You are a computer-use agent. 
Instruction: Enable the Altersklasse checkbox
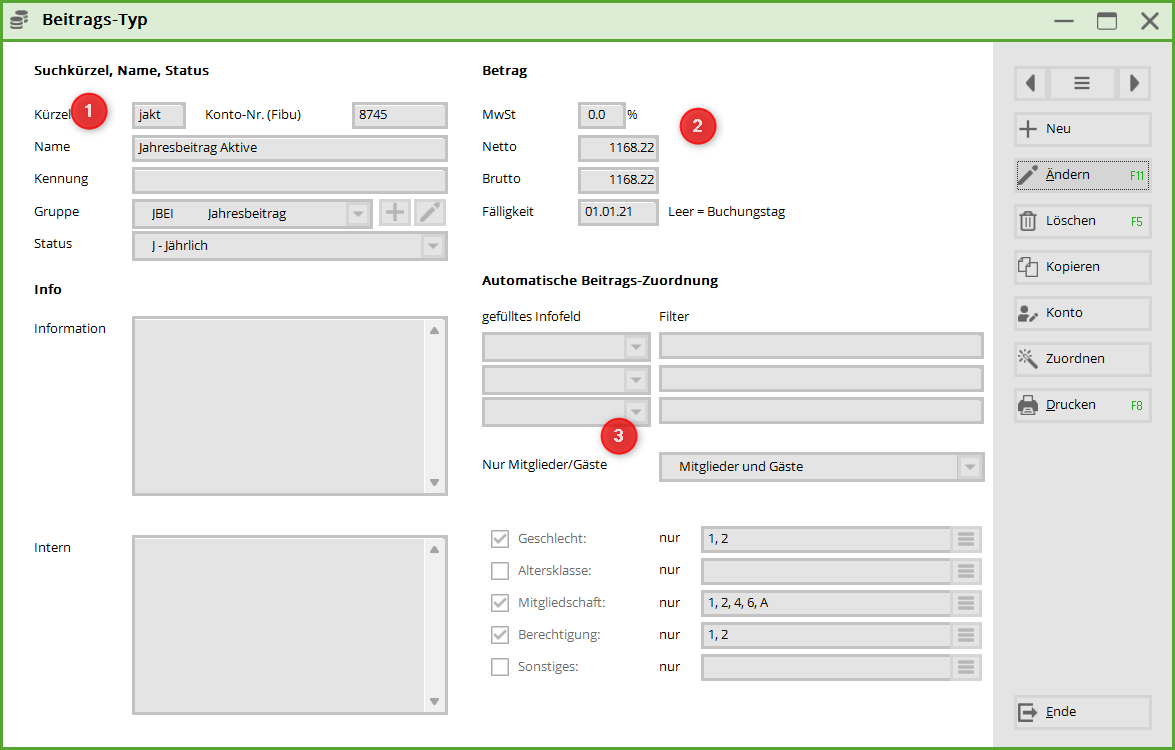pyautogui.click(x=500, y=571)
